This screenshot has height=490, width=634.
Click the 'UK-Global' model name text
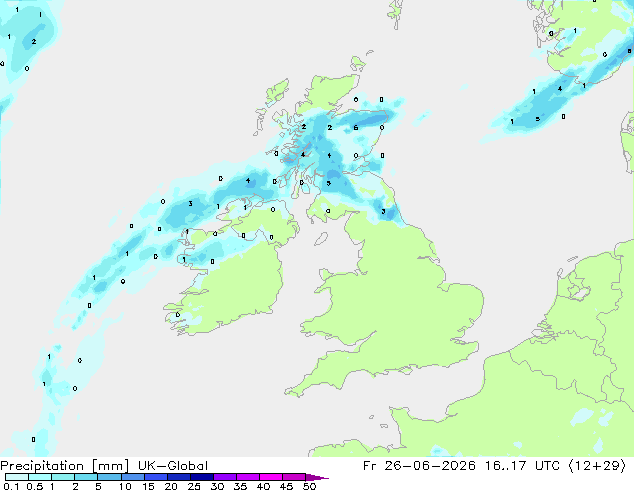pyautogui.click(x=173, y=466)
